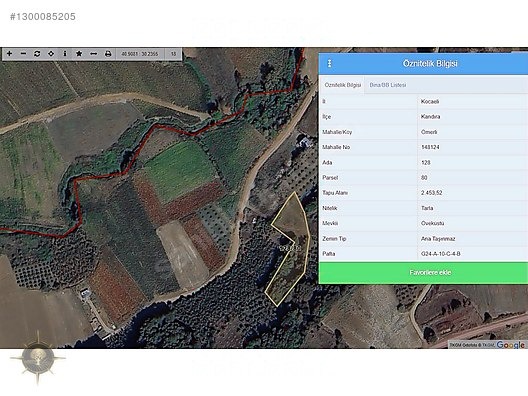Click the listing number #1300085205
This screenshot has height=396, width=528.
click(43, 16)
